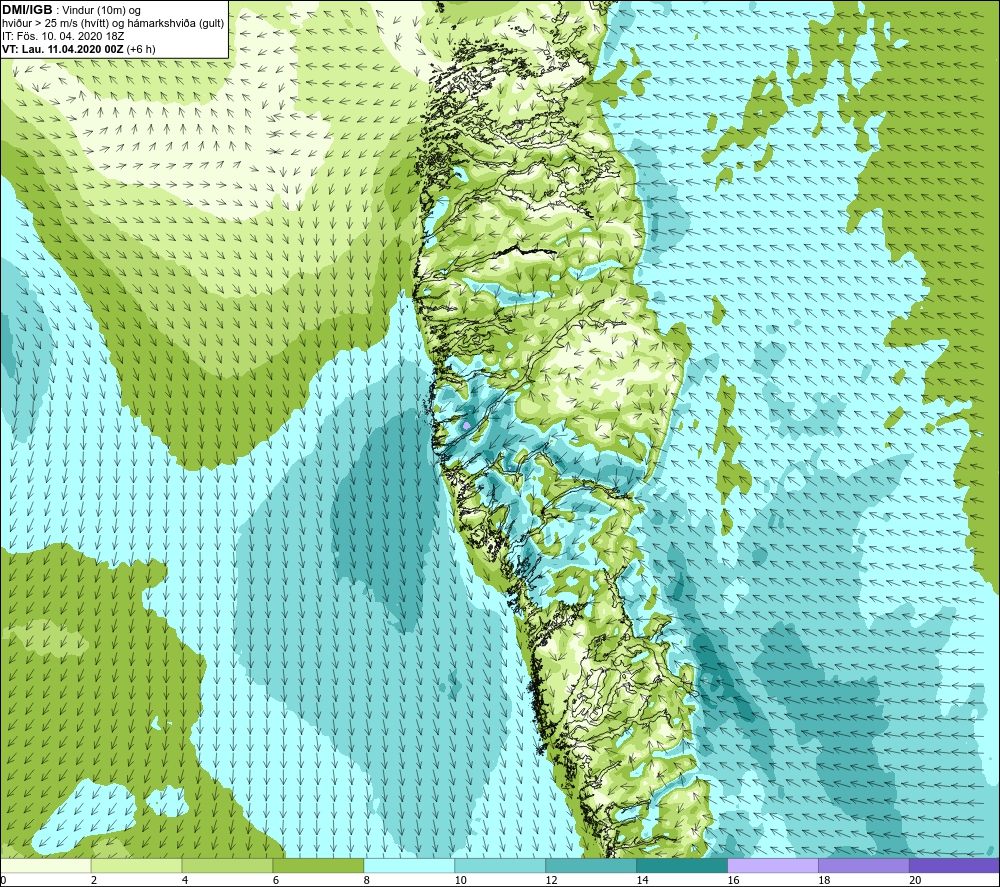1000x887 pixels.
Task: Click the 18–20 m/s purple legend swatch
Action: pyautogui.click(x=864, y=865)
